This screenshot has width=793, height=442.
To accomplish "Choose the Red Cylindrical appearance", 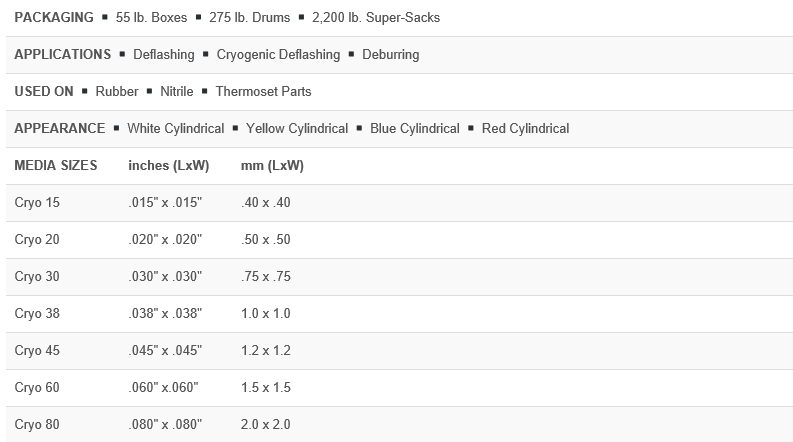I will point(525,128).
